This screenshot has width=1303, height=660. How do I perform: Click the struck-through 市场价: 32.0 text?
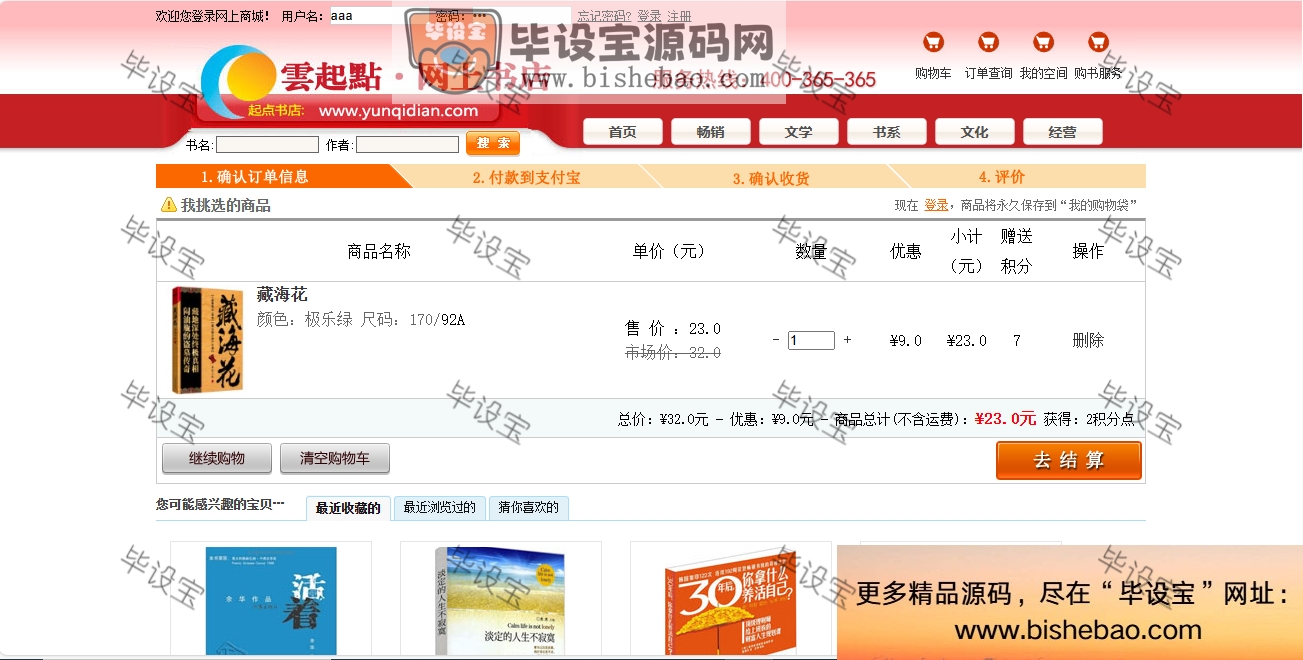coord(673,353)
